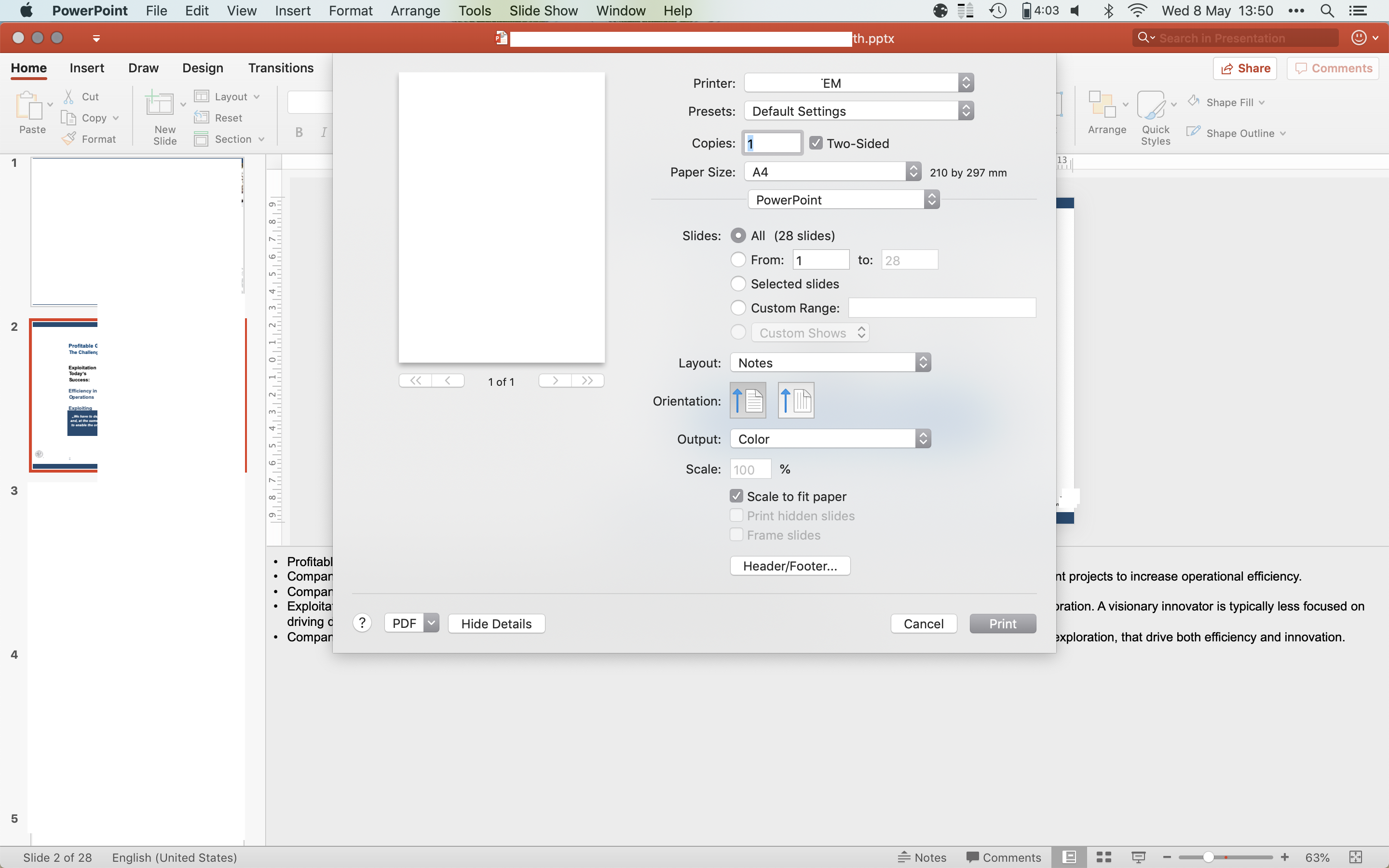Select landscape orientation icon
The image size is (1389, 868).
(795, 400)
